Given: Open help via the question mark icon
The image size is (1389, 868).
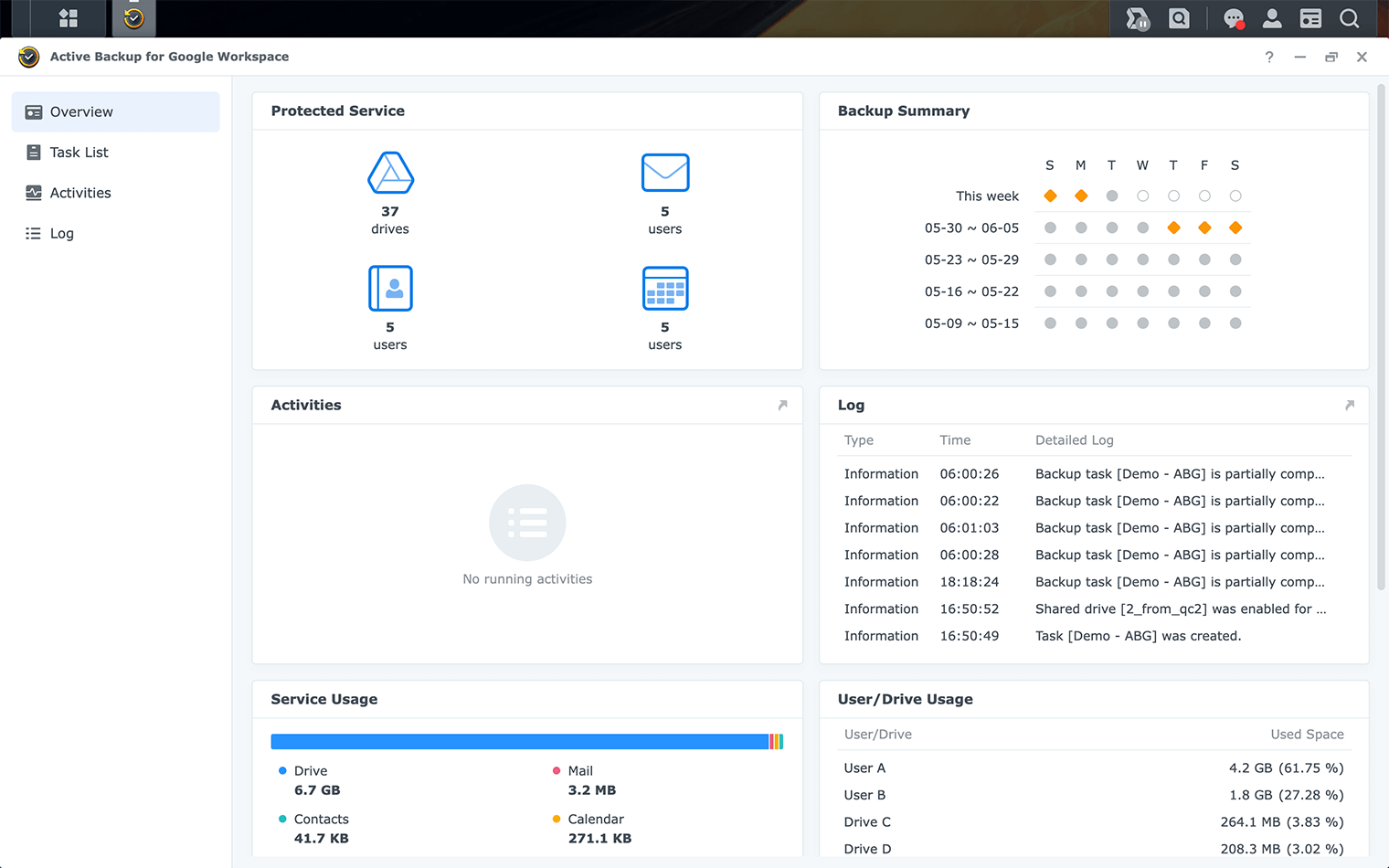Looking at the screenshot, I should tap(1268, 57).
